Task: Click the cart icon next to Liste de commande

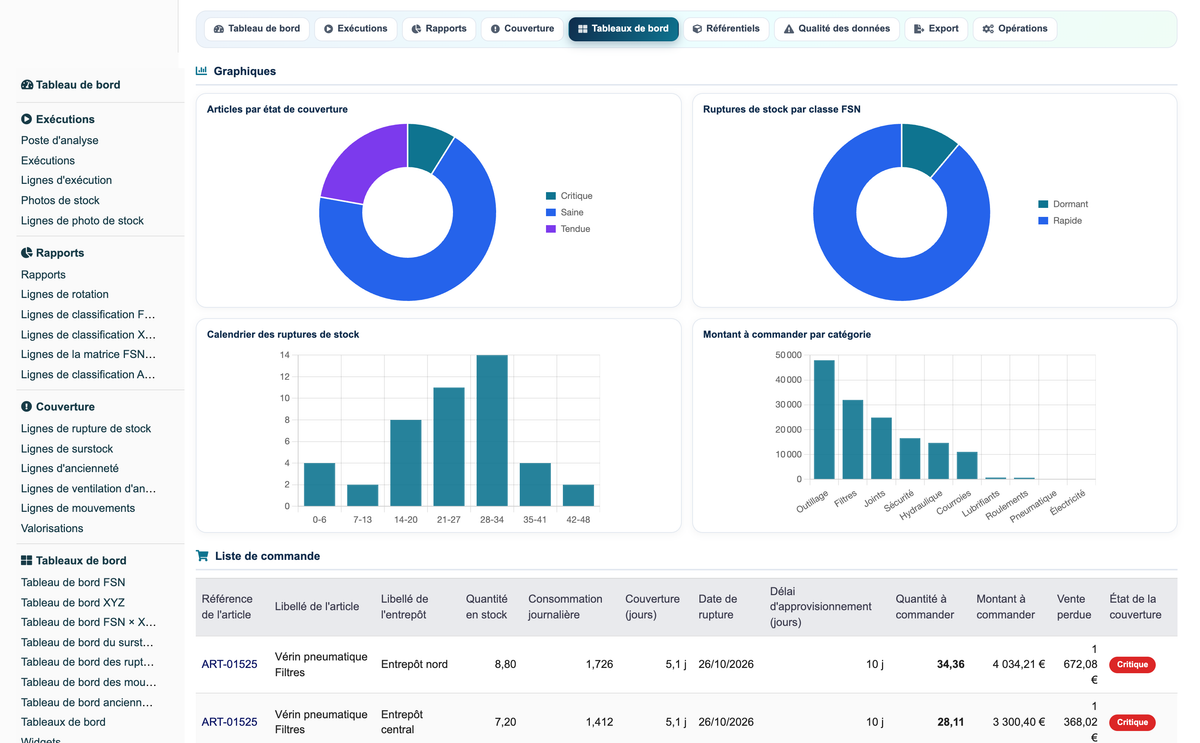Action: (x=202, y=556)
